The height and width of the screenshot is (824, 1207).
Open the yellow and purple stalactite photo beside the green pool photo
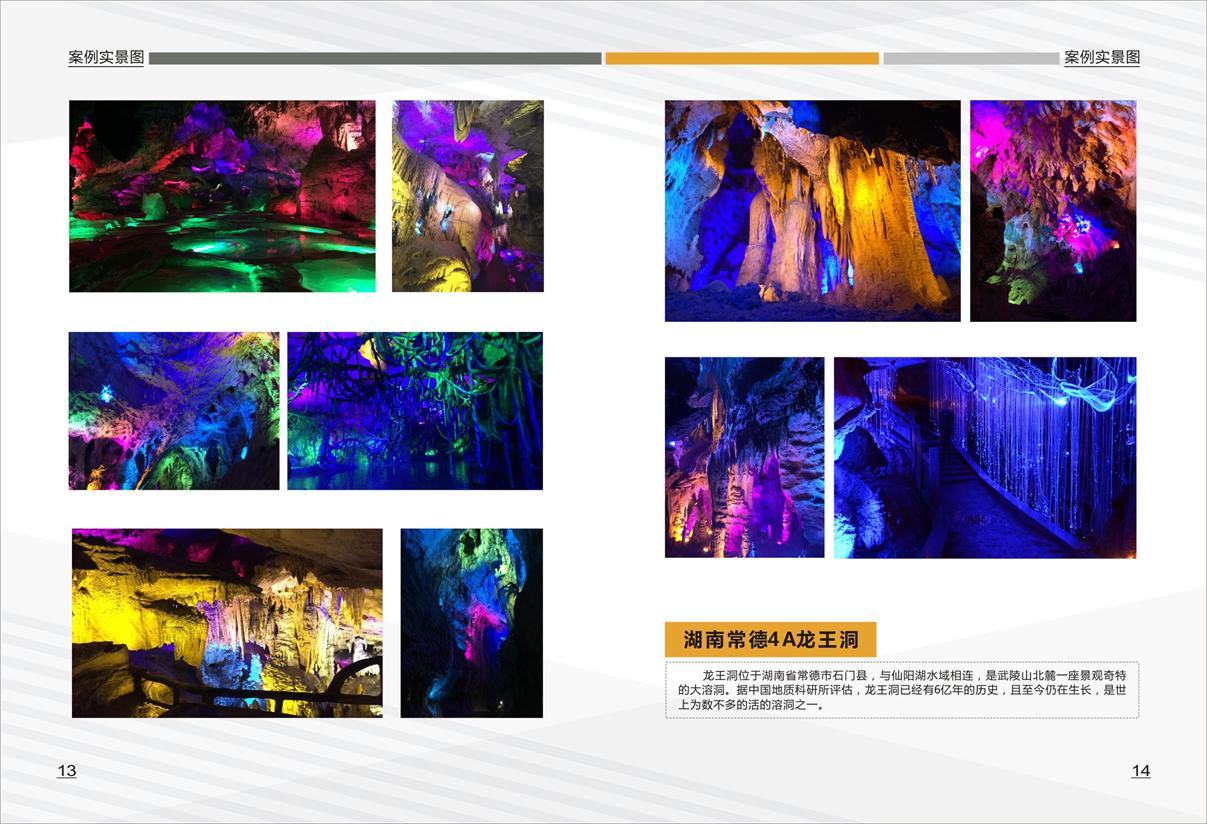pyautogui.click(x=468, y=196)
